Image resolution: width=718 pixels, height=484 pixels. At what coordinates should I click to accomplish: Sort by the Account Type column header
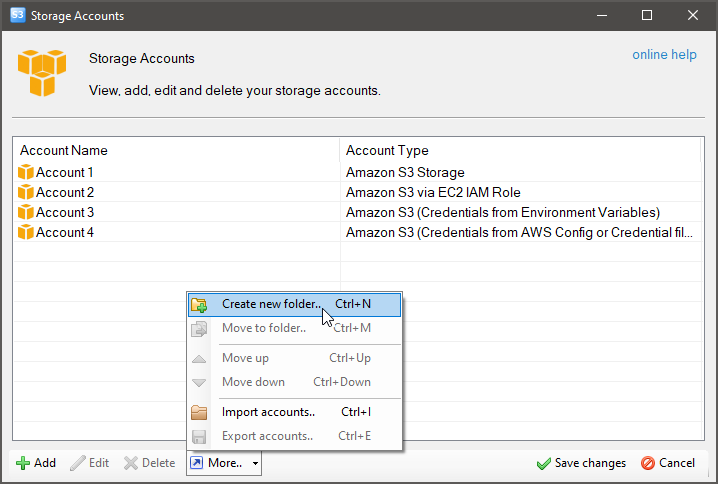387,151
